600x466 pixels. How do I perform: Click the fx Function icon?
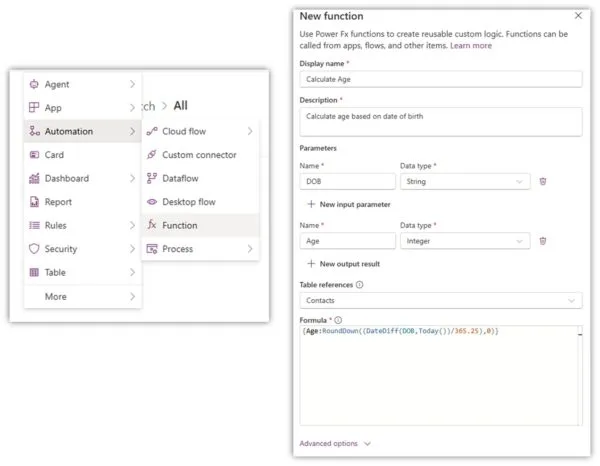pos(152,225)
